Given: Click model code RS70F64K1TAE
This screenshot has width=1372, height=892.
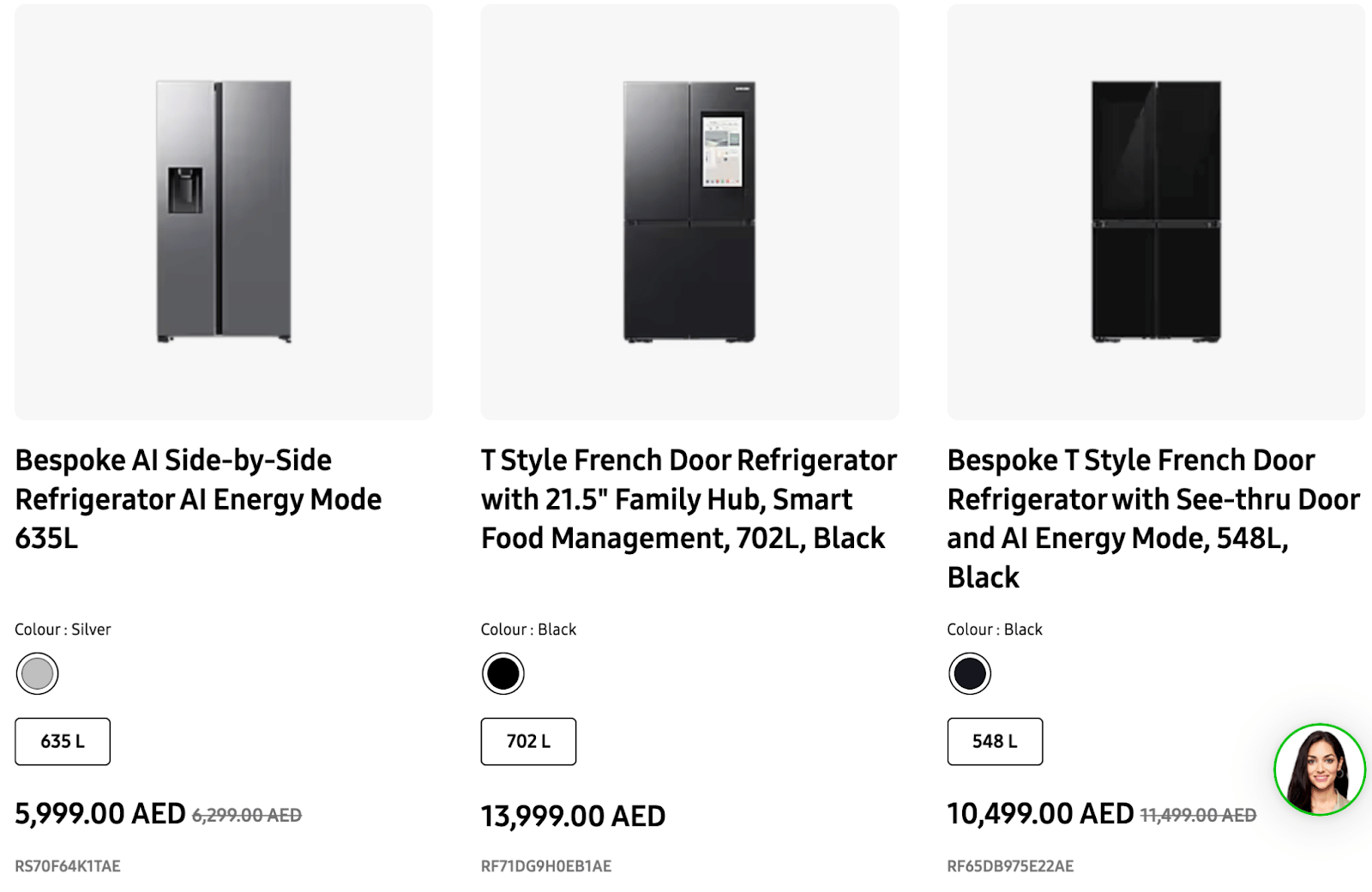Looking at the screenshot, I should coord(68,866).
